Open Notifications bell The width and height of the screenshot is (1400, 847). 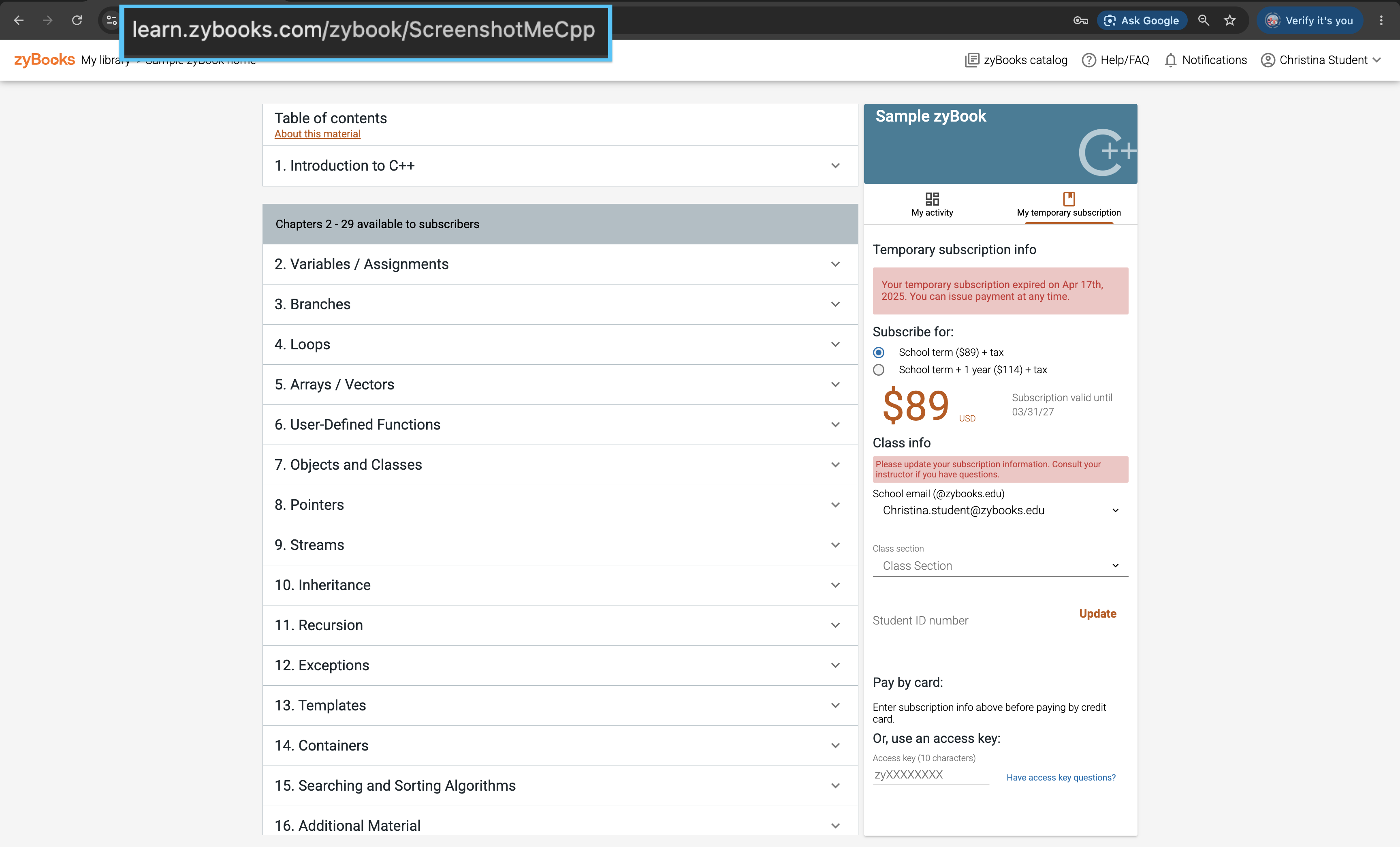point(1205,60)
